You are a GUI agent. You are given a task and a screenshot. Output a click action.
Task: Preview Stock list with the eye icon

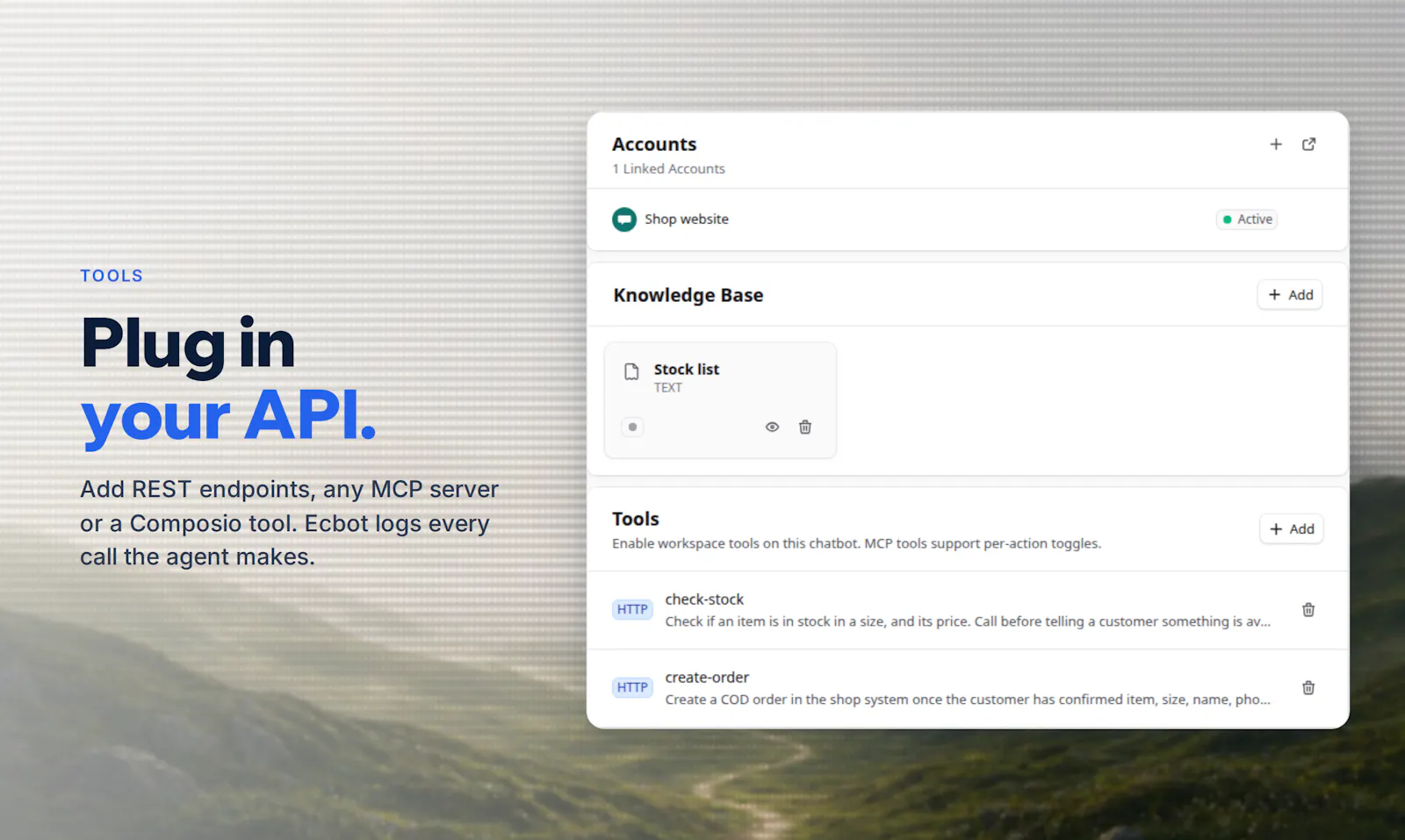pyautogui.click(x=772, y=427)
